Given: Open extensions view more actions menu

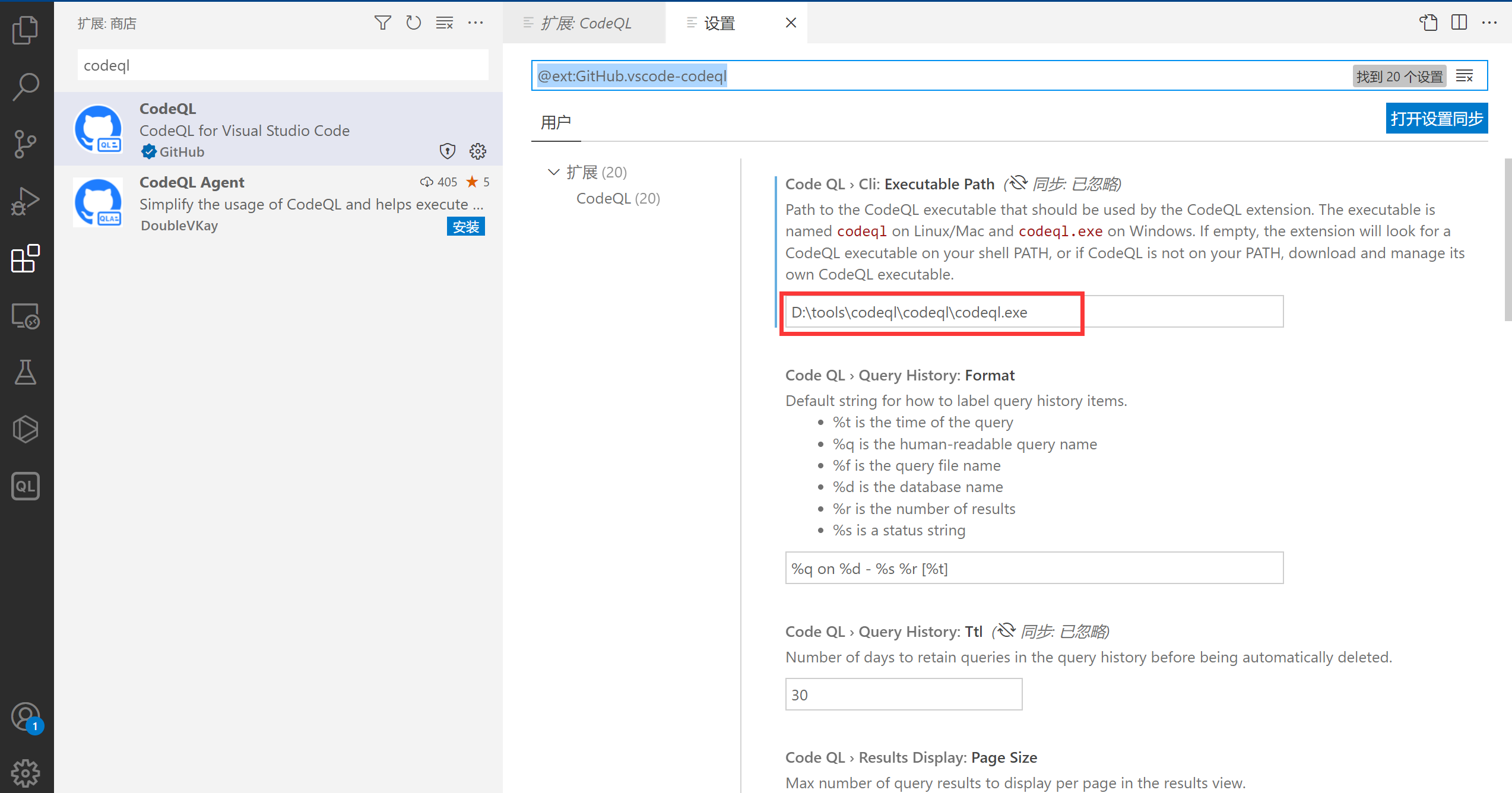Looking at the screenshot, I should click(x=476, y=23).
